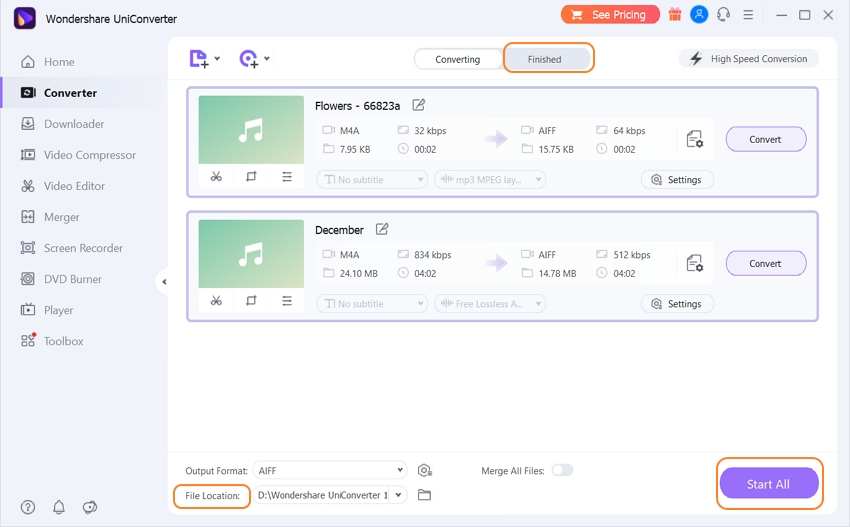Click the Load DVD disc icon

click(x=249, y=59)
